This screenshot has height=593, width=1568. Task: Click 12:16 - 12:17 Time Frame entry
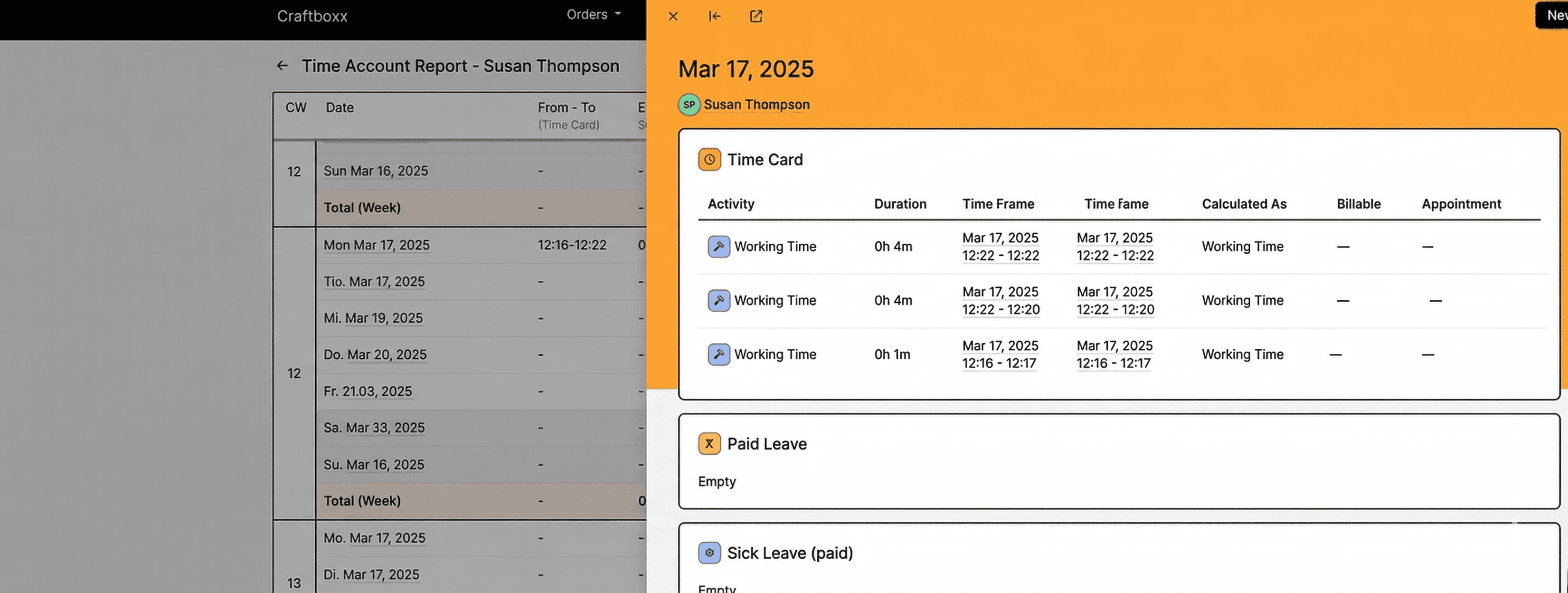(x=999, y=363)
